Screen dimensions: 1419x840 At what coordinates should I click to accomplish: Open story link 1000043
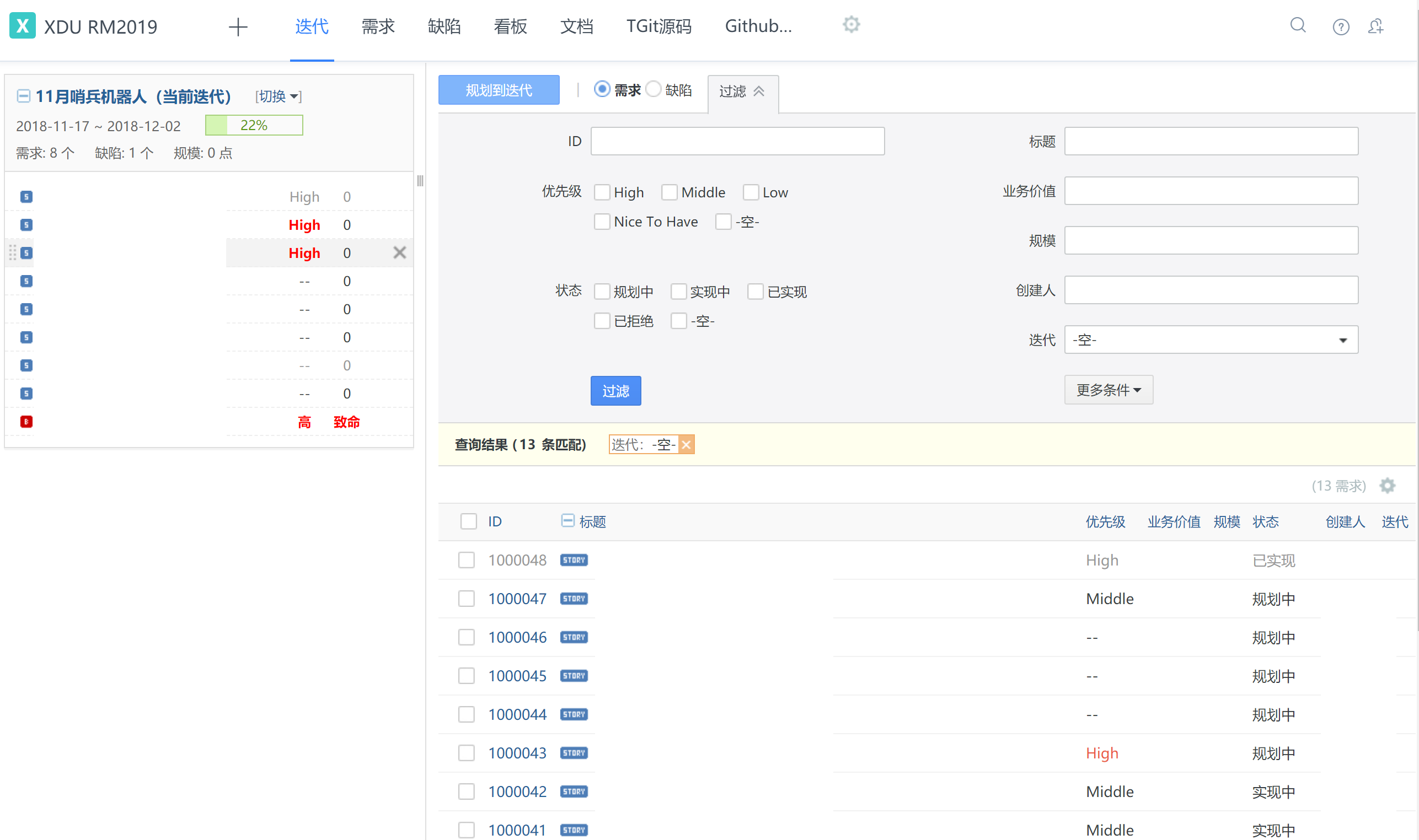pos(517,752)
